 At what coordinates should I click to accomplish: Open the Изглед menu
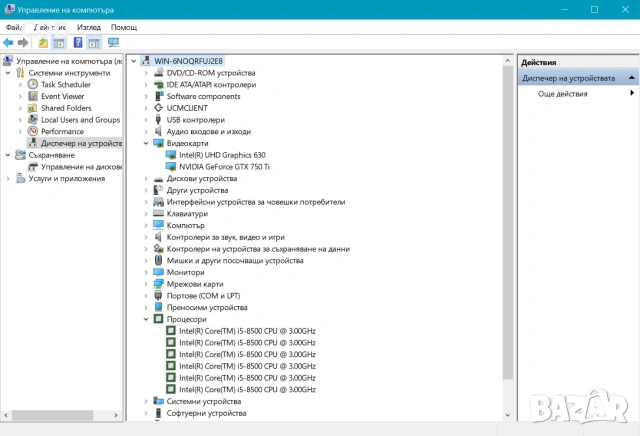[x=89, y=27]
